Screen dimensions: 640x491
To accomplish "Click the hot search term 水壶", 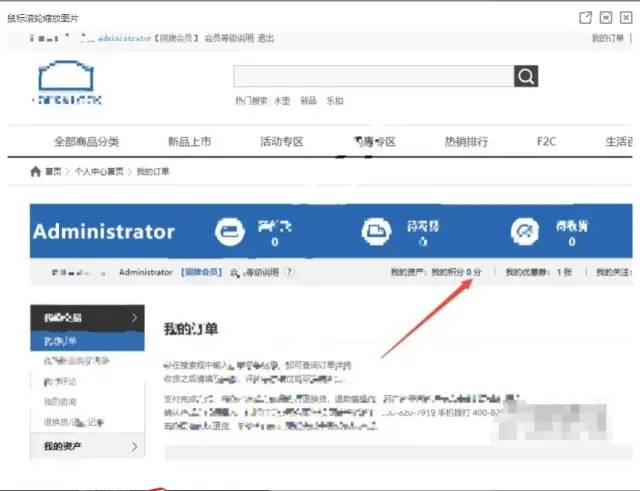I will pyautogui.click(x=282, y=101).
